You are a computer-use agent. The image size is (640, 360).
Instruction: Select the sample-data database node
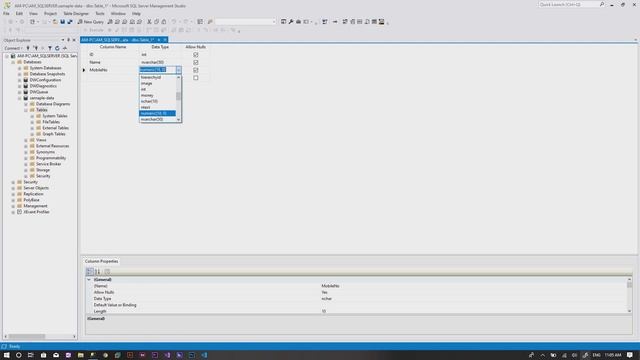pyautogui.click(x=42, y=98)
